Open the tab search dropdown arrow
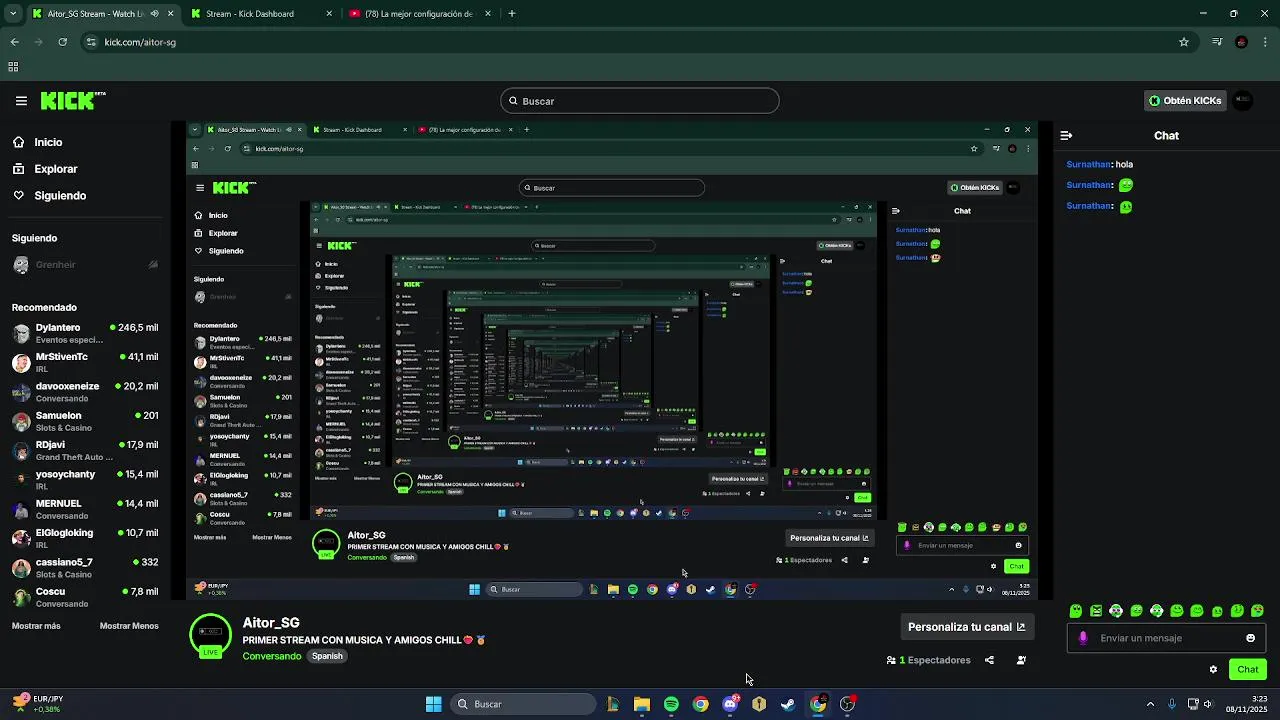The height and width of the screenshot is (720, 1280). coord(13,14)
